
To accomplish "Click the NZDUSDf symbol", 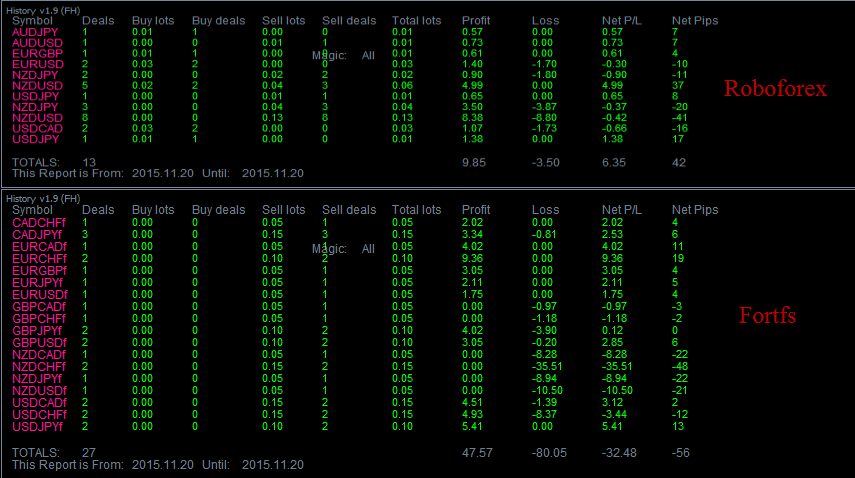I will [x=39, y=390].
